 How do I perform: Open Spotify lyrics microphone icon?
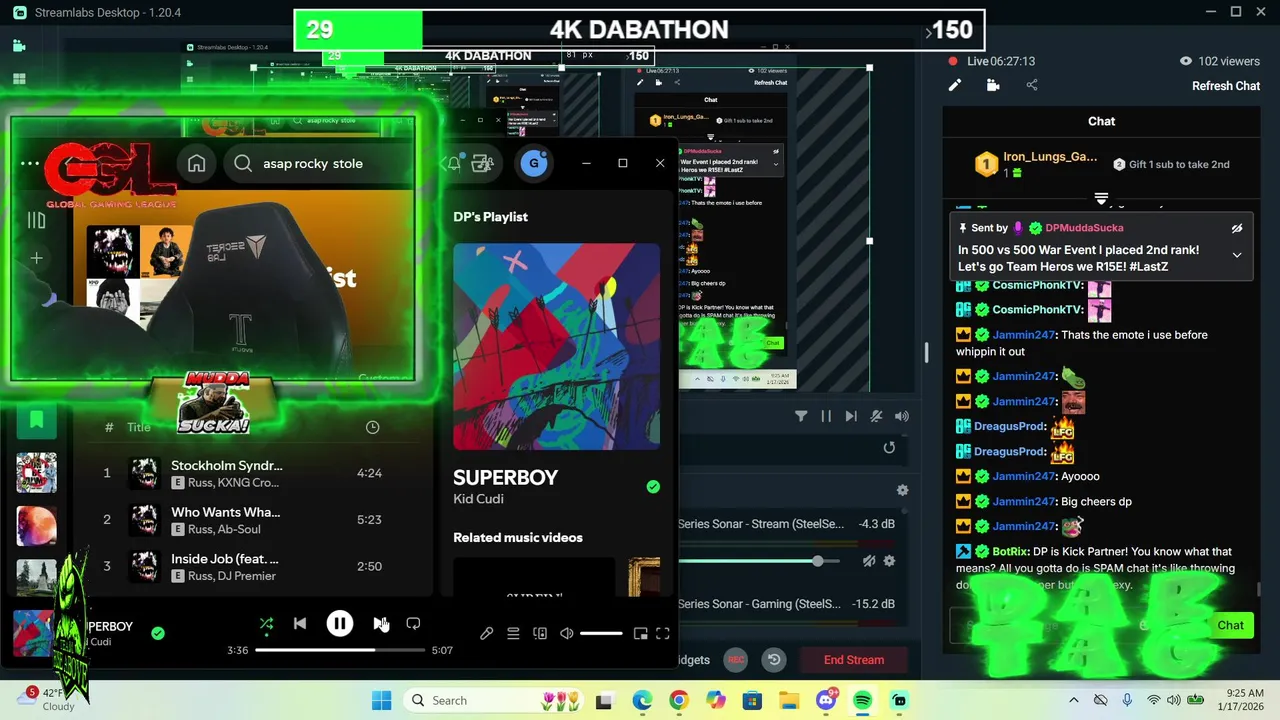(x=486, y=633)
